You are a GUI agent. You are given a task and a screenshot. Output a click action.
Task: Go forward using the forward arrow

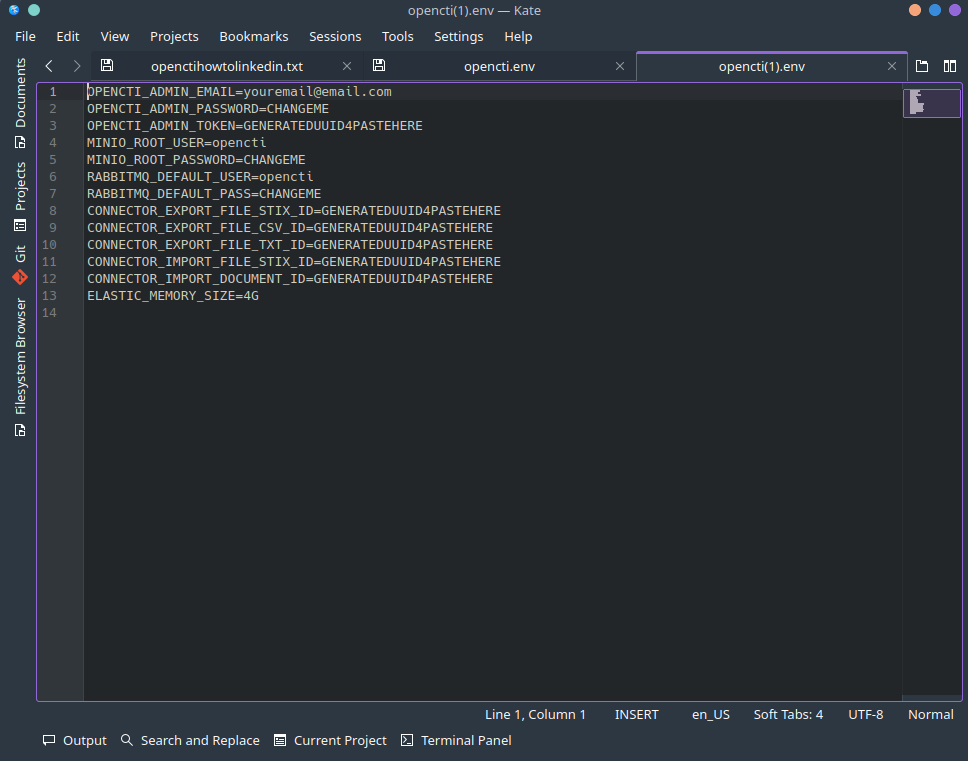pyautogui.click(x=76, y=65)
